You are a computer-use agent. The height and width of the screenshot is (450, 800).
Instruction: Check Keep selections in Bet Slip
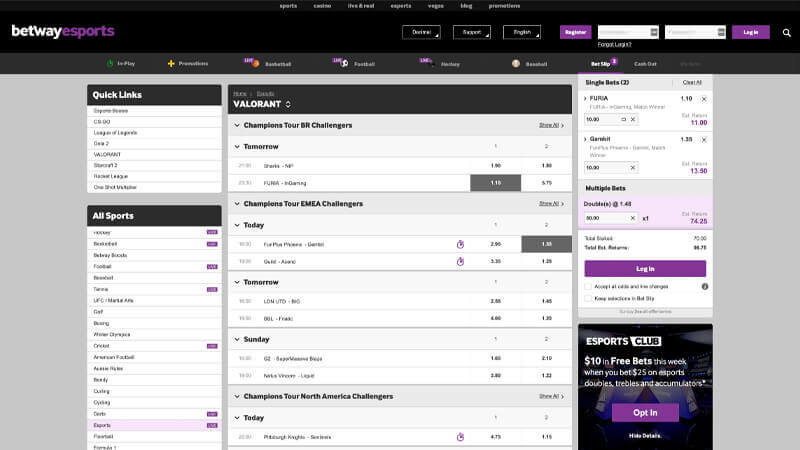pyautogui.click(x=588, y=298)
